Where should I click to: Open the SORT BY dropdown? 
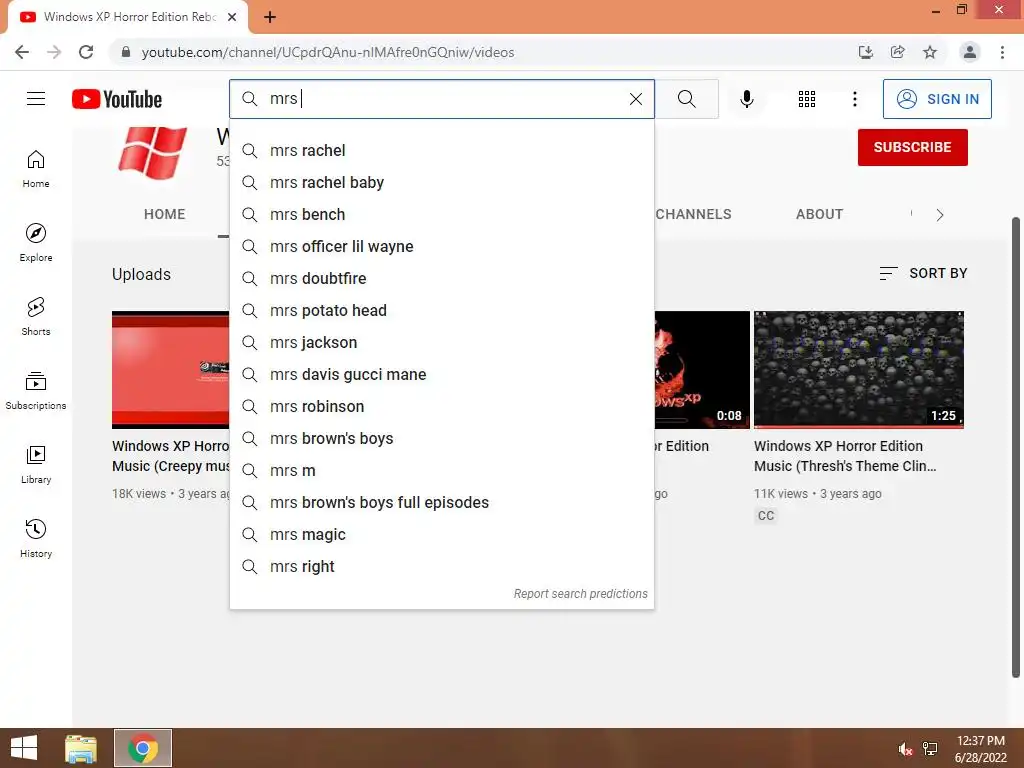click(x=923, y=273)
